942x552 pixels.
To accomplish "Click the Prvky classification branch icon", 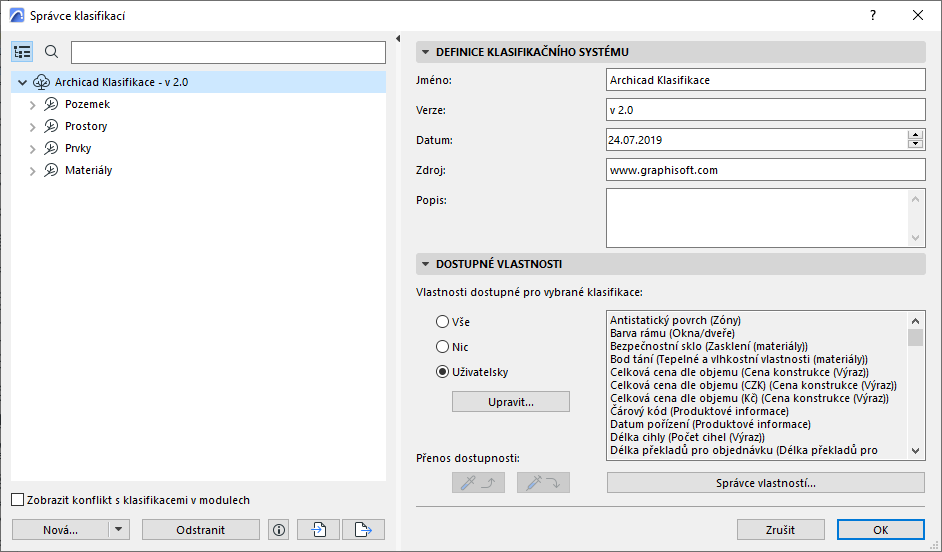I will click(x=51, y=148).
